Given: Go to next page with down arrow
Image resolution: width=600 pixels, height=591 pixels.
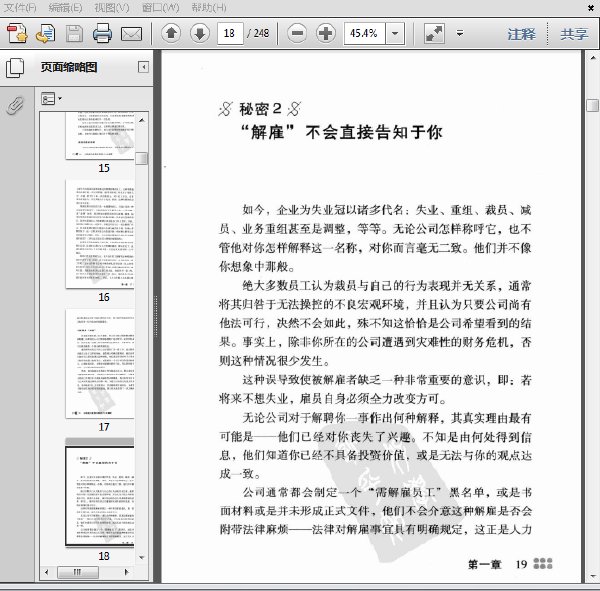Looking at the screenshot, I should [200, 33].
